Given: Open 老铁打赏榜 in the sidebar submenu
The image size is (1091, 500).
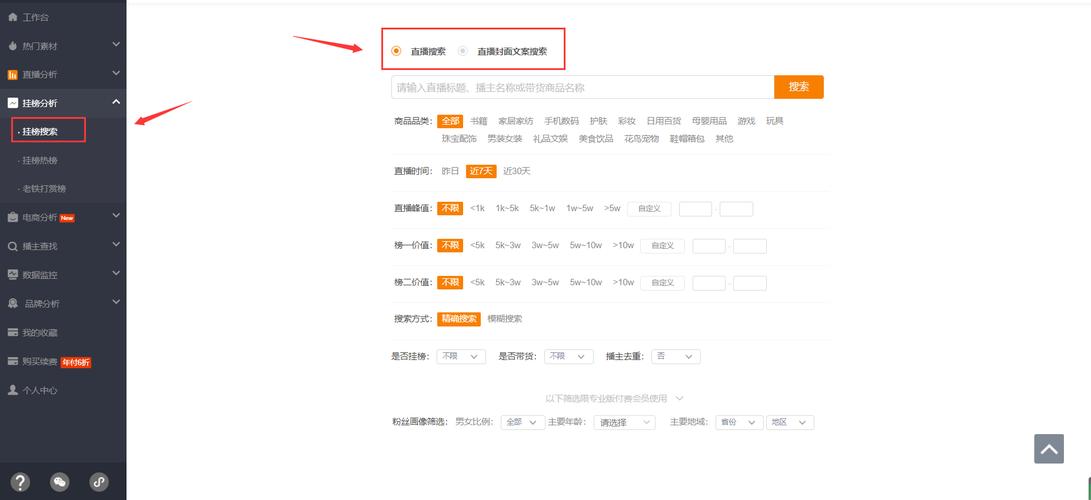Looking at the screenshot, I should 43,188.
